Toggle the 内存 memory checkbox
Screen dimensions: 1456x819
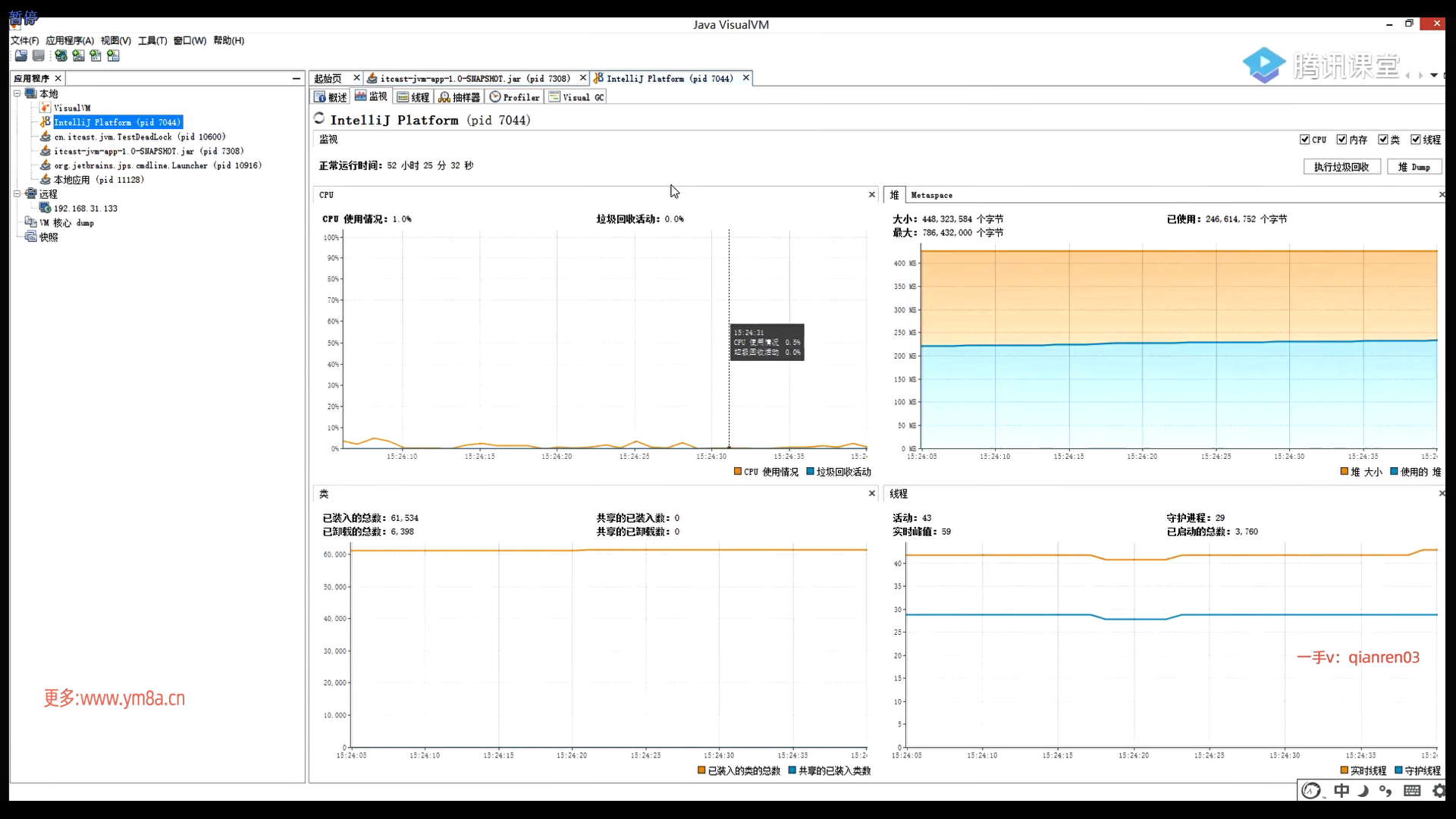point(1341,140)
